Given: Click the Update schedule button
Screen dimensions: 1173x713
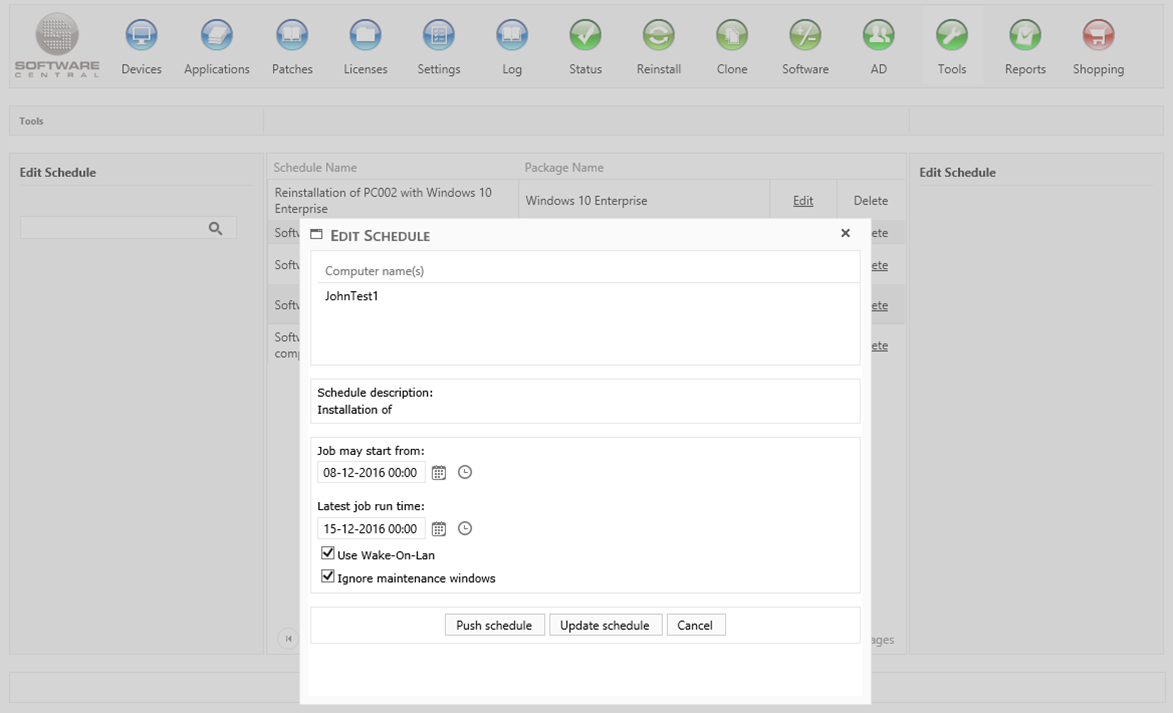Looking at the screenshot, I should 604,625.
